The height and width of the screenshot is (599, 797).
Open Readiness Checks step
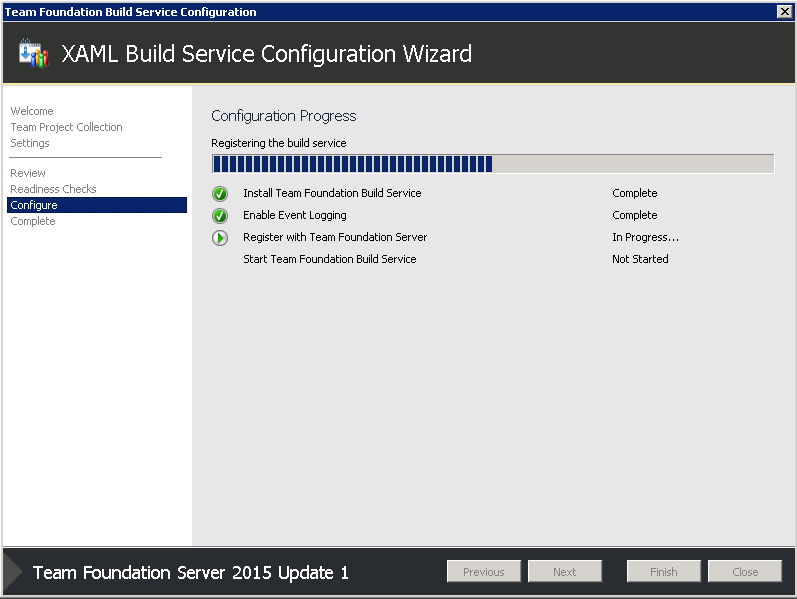(x=53, y=189)
